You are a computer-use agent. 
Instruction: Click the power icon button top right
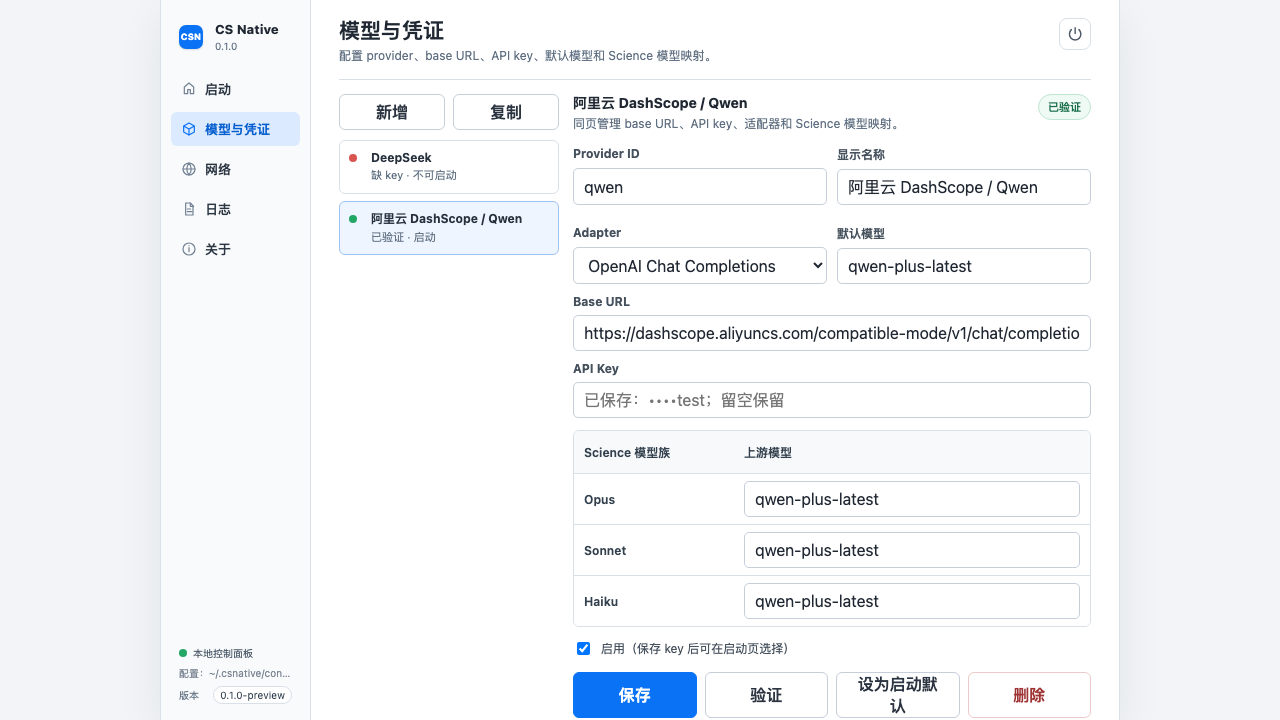coord(1075,34)
